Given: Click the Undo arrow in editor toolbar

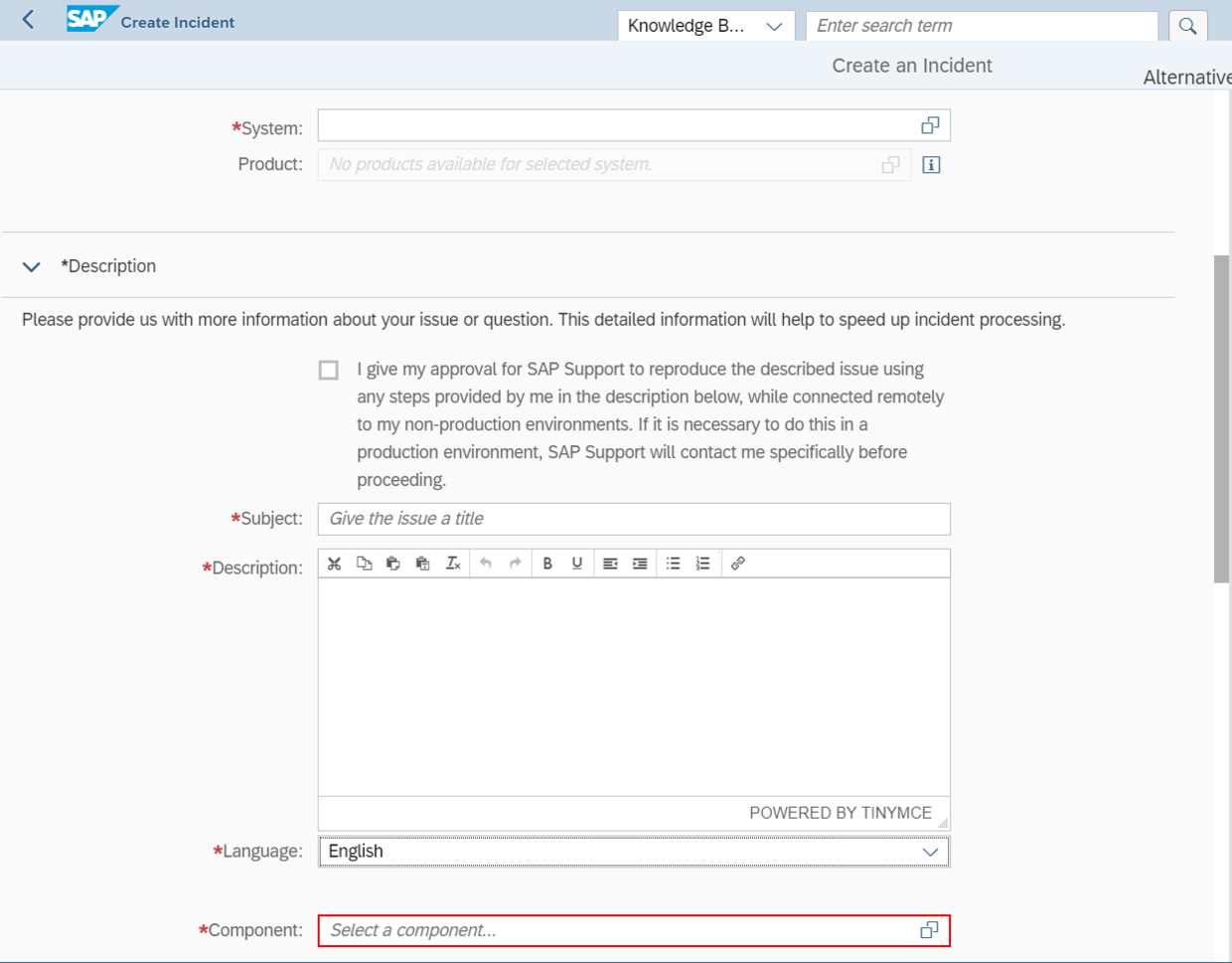Looking at the screenshot, I should click(x=486, y=563).
